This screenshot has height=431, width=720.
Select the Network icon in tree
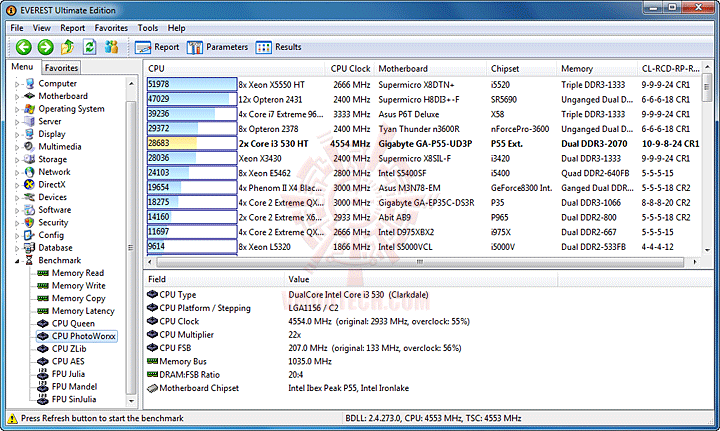pyautogui.click(x=30, y=172)
